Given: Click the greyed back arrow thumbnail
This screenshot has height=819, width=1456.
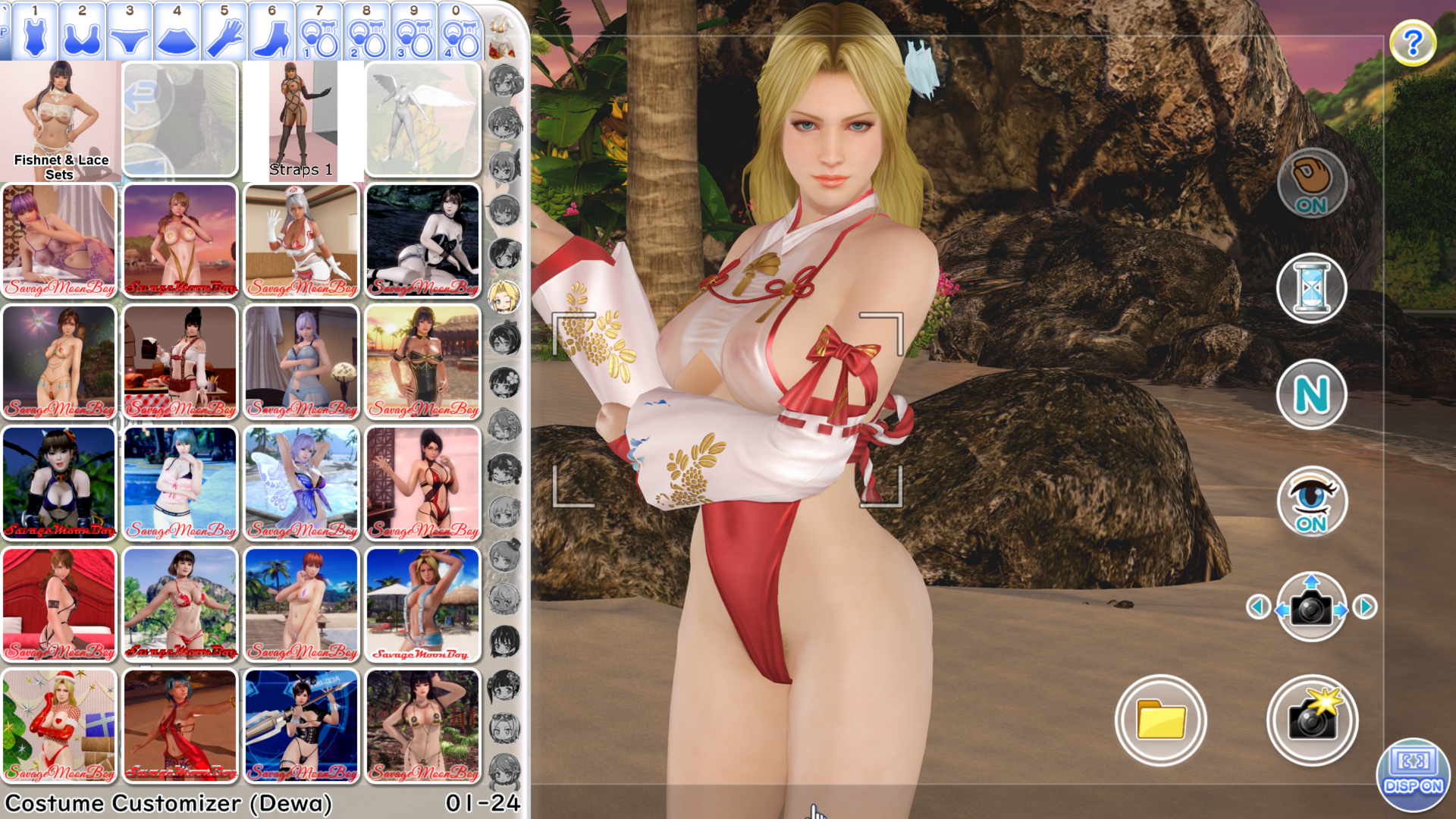Looking at the screenshot, I should [180, 120].
